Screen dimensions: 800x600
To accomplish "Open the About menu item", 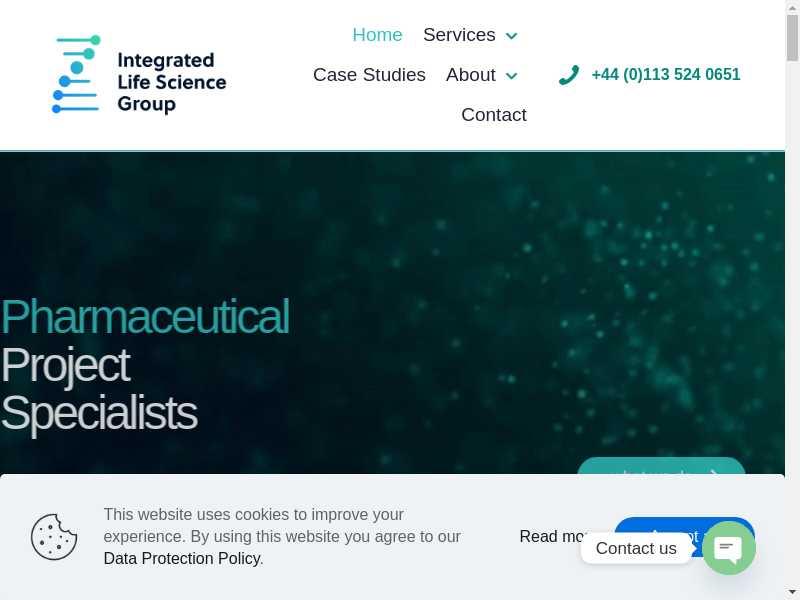I will click(x=470, y=75).
